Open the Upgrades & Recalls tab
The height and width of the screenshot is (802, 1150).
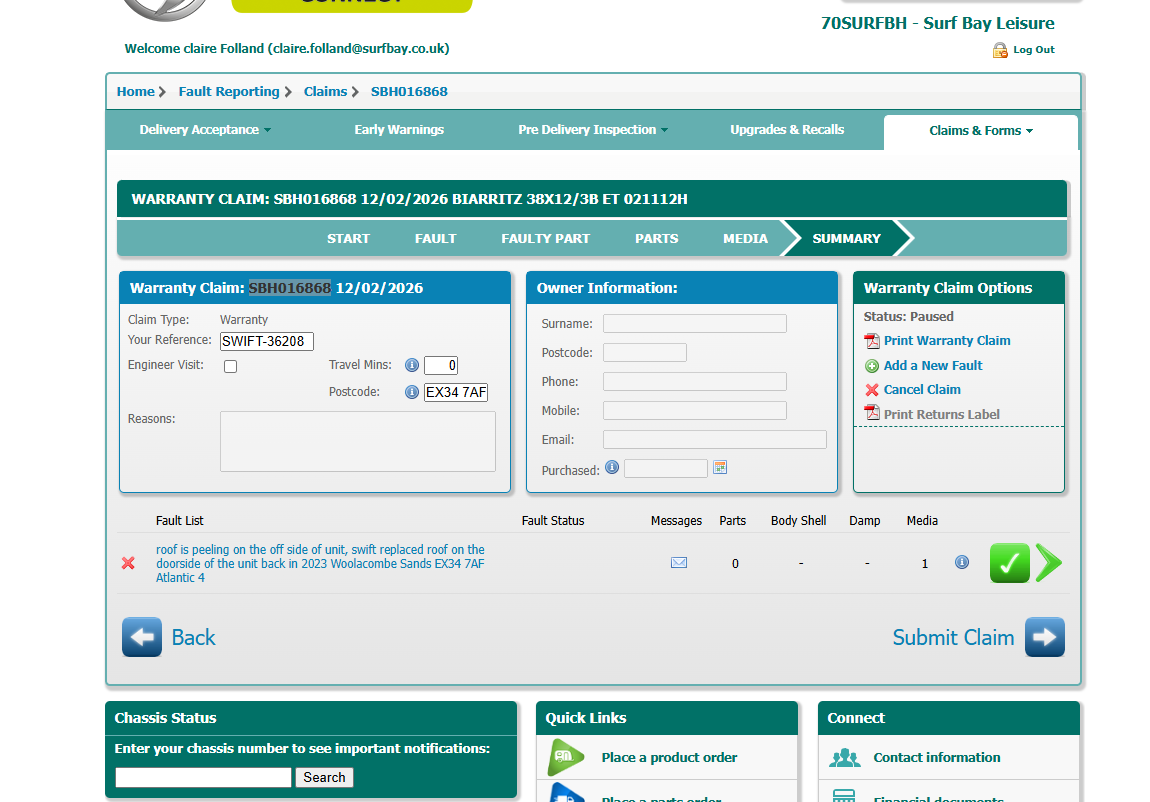tap(787, 130)
